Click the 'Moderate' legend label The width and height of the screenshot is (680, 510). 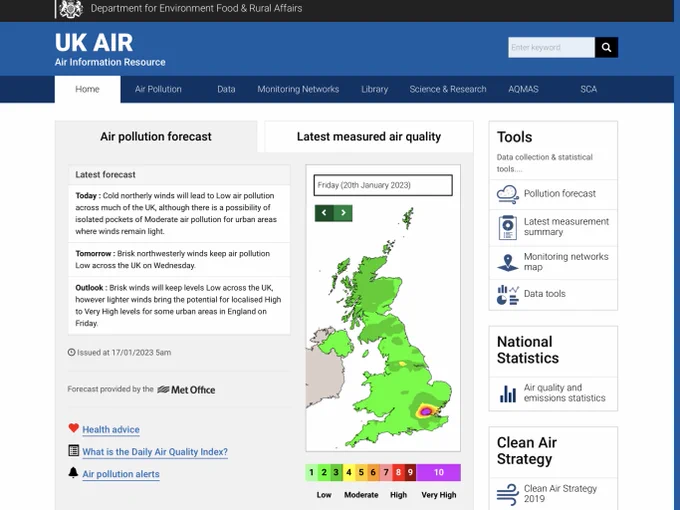coord(361,495)
